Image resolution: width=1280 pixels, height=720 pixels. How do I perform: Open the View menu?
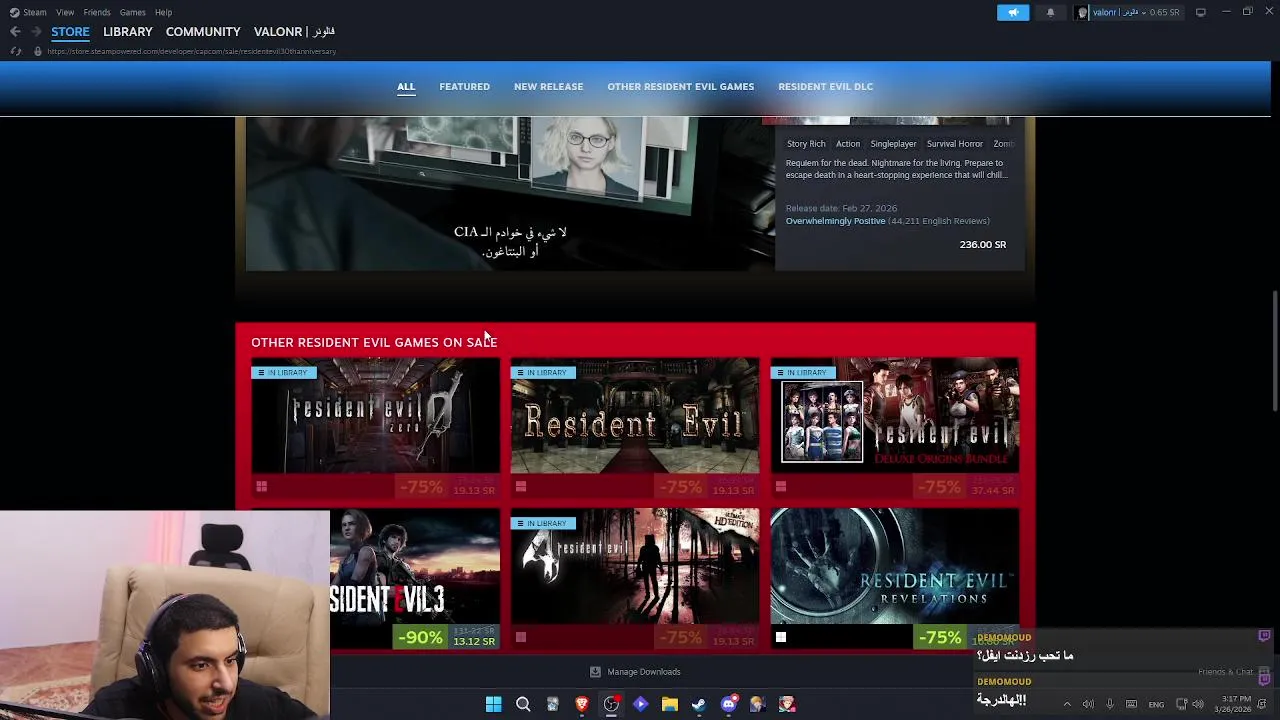coord(65,12)
